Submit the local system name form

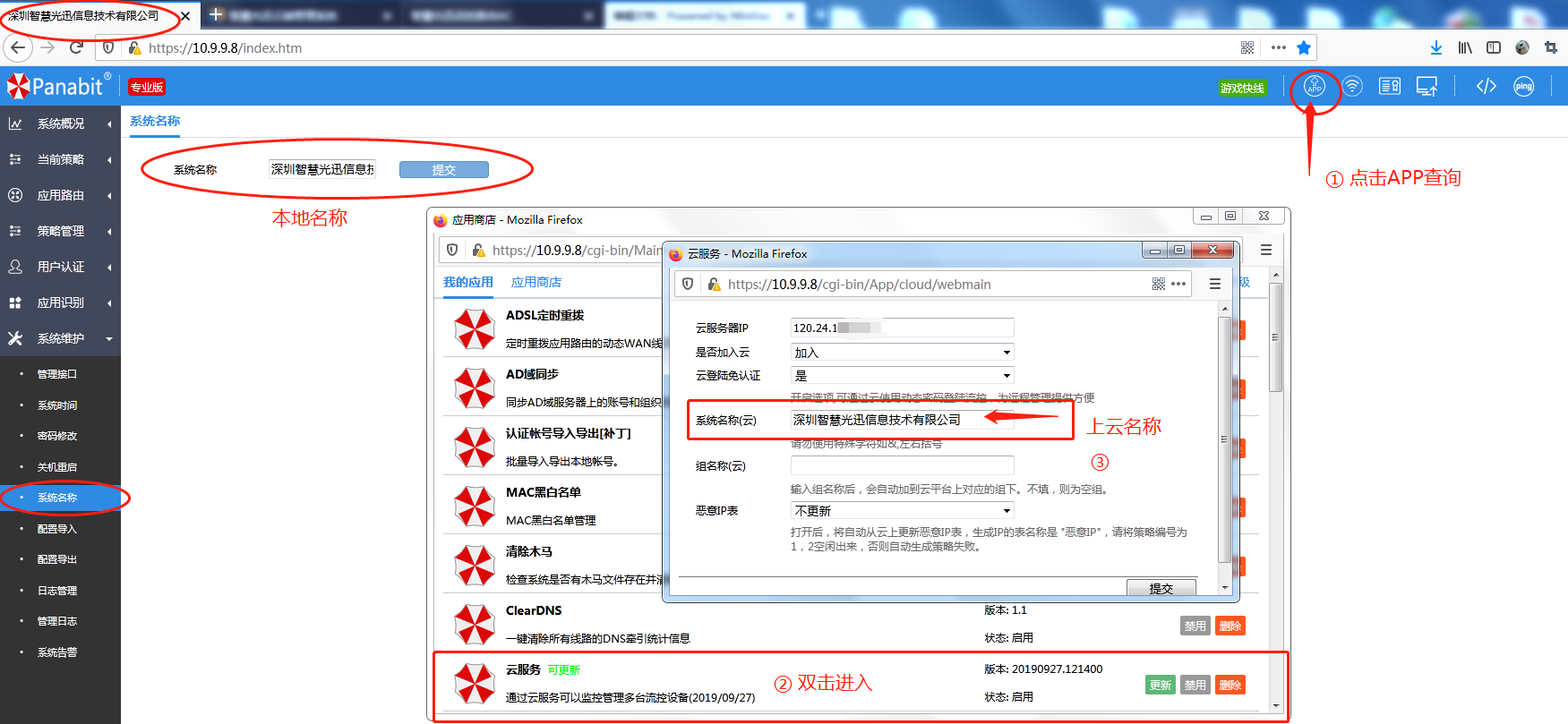443,170
